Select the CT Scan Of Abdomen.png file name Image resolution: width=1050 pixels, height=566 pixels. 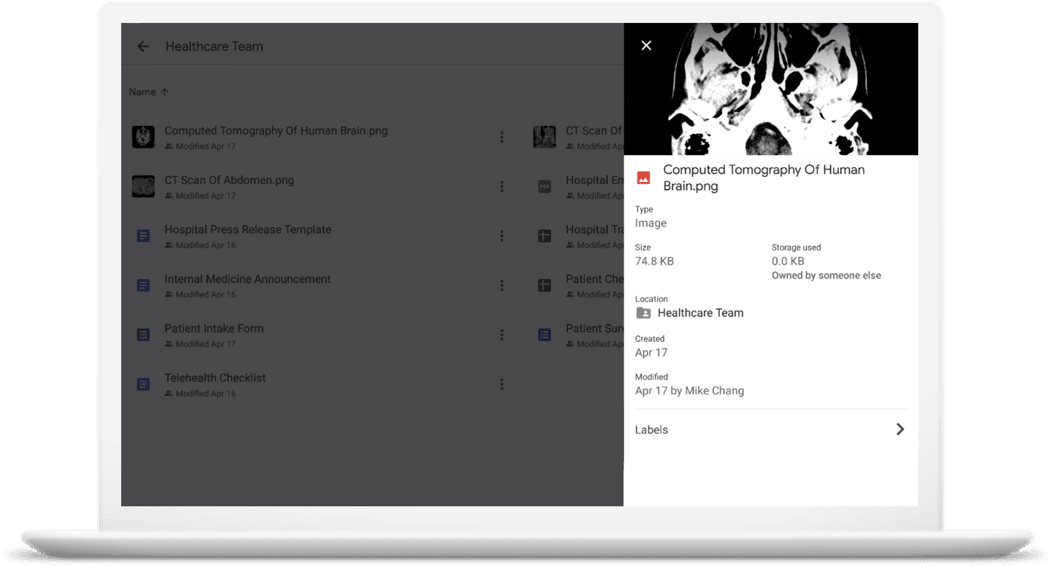click(229, 180)
